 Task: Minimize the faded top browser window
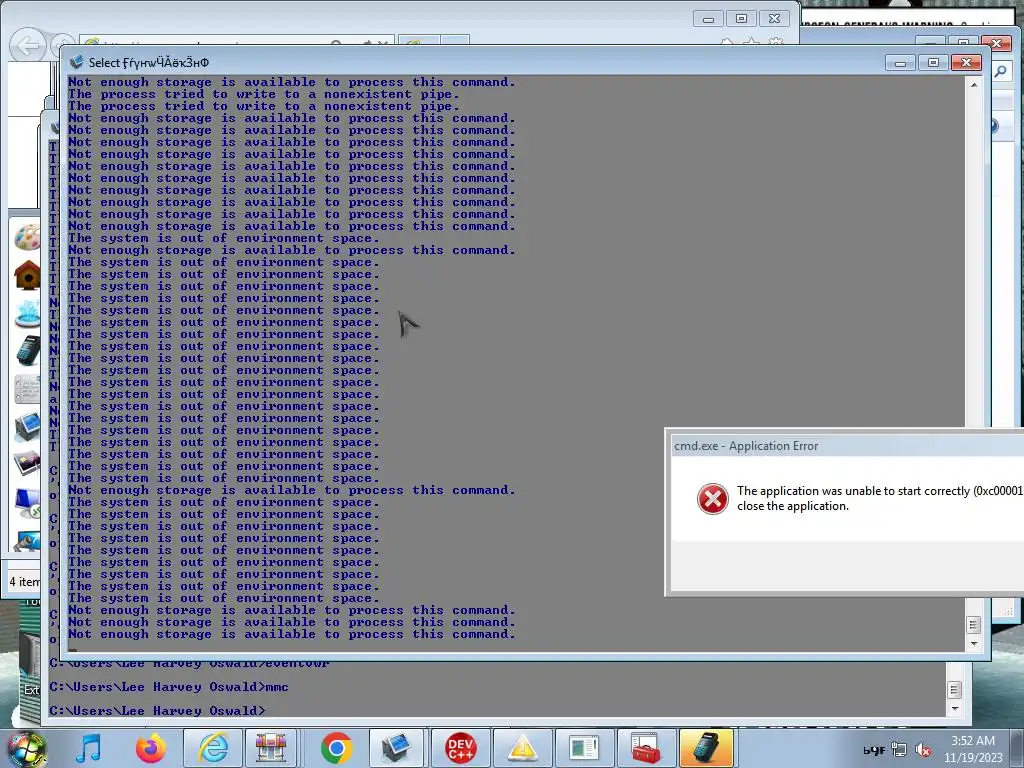(708, 18)
